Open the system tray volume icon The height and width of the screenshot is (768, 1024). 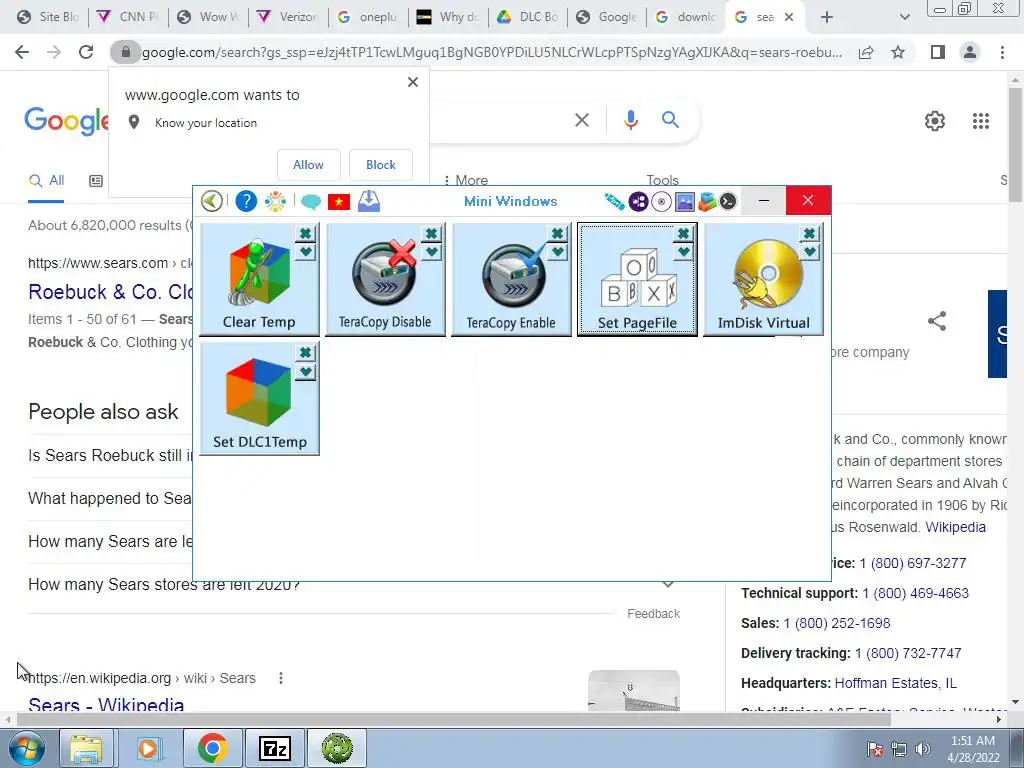(922, 748)
